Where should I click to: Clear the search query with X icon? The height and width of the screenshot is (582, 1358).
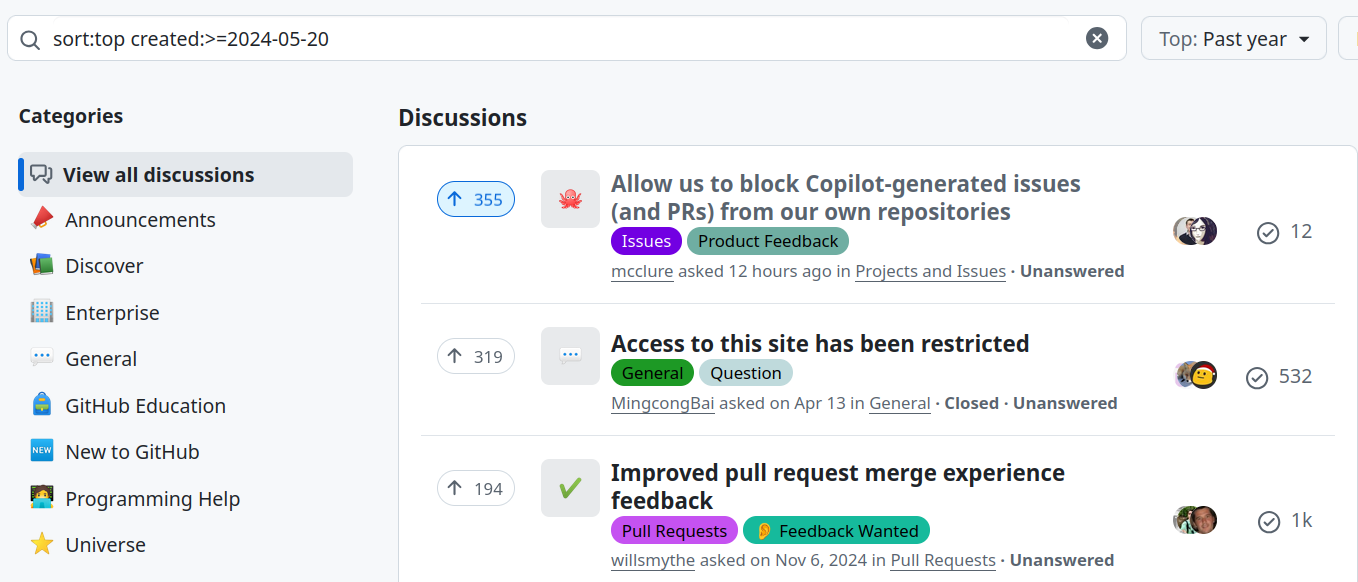click(1097, 39)
